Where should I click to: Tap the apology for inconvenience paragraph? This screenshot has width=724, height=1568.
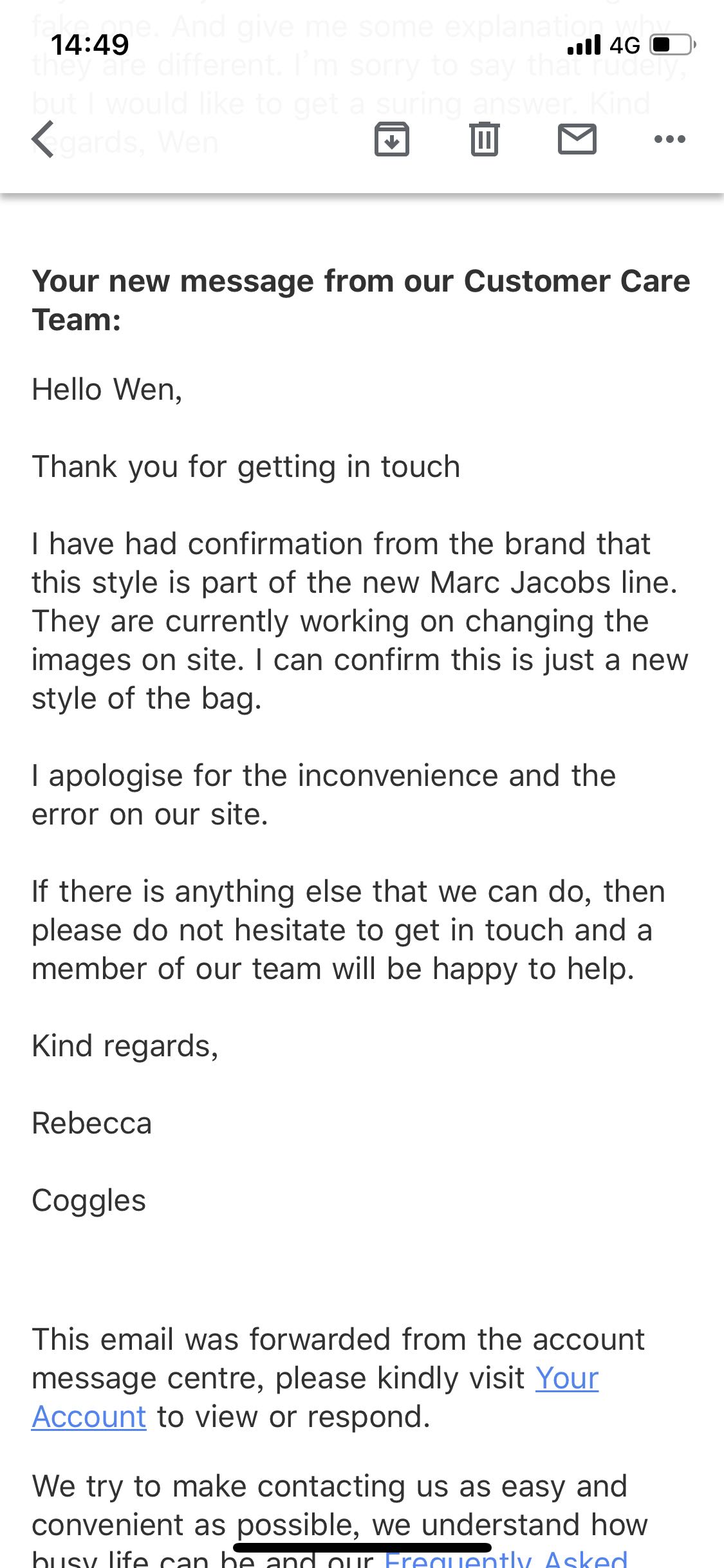pos(324,795)
